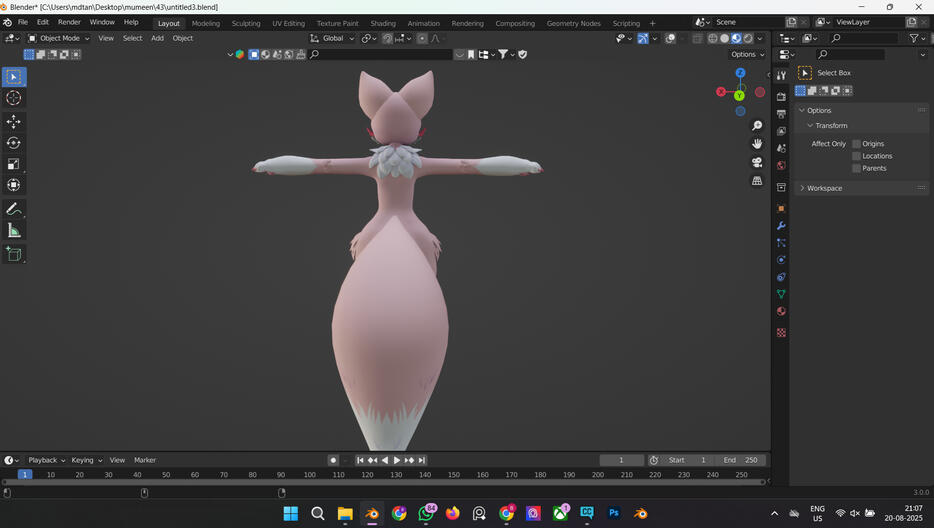Enable Affect Only Locations checkbox
This screenshot has height=528, width=934.
[857, 156]
